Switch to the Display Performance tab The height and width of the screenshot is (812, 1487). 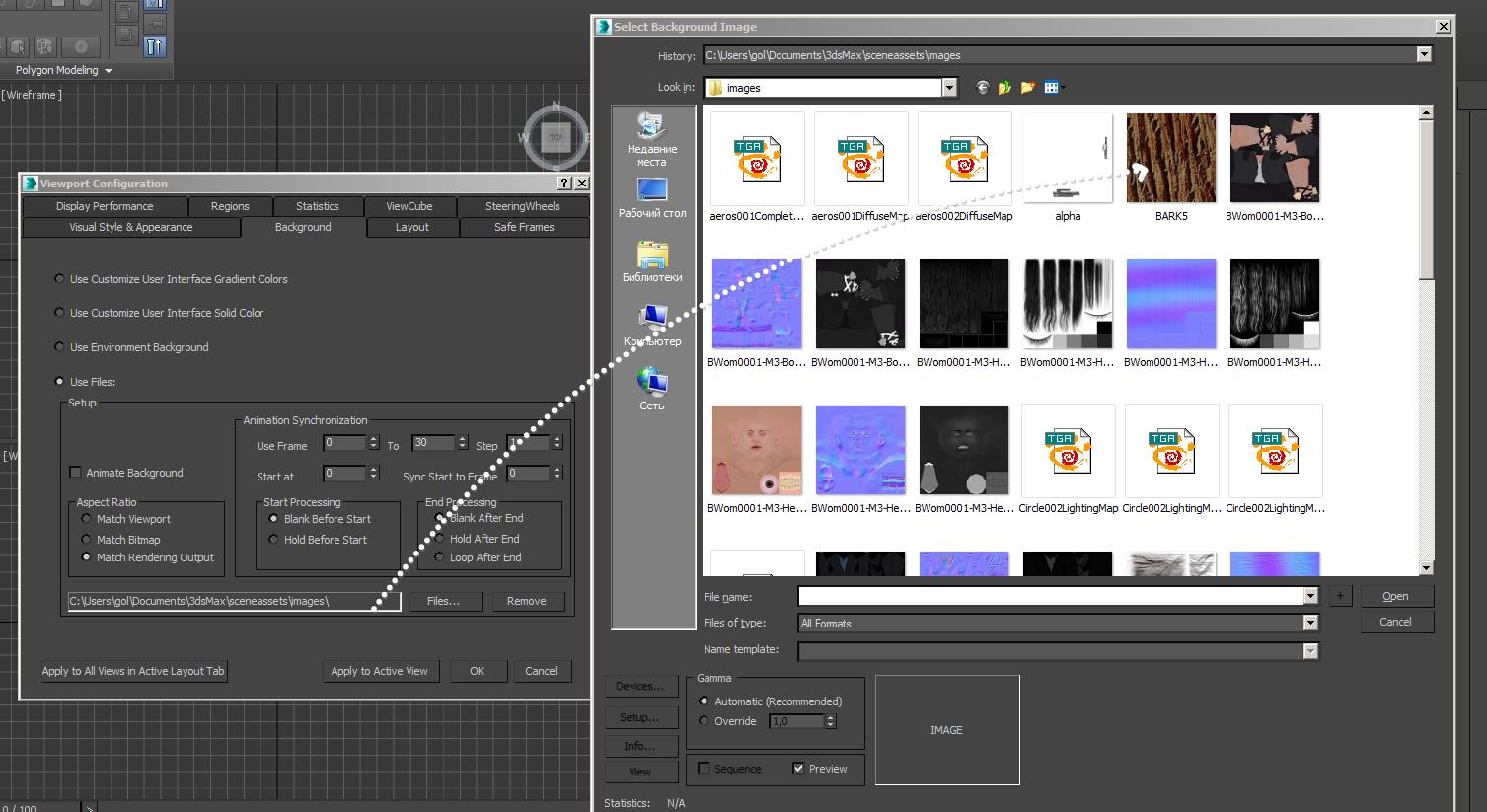tap(105, 206)
